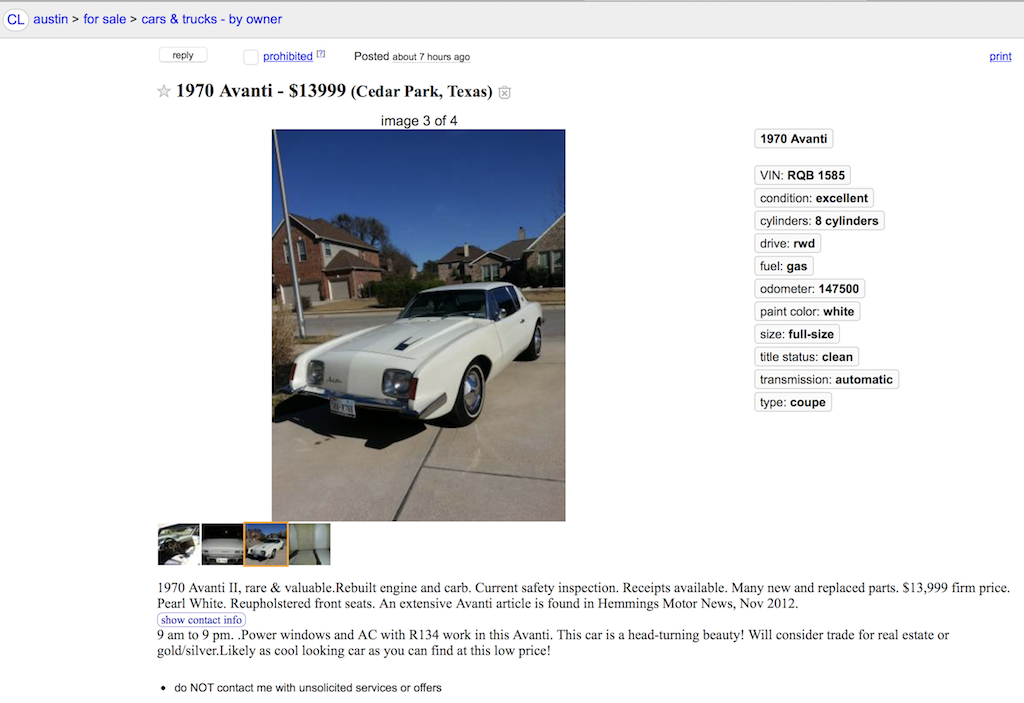This screenshot has height=703, width=1024.
Task: Tick the prohibited flag checkbox
Action: pos(251,57)
